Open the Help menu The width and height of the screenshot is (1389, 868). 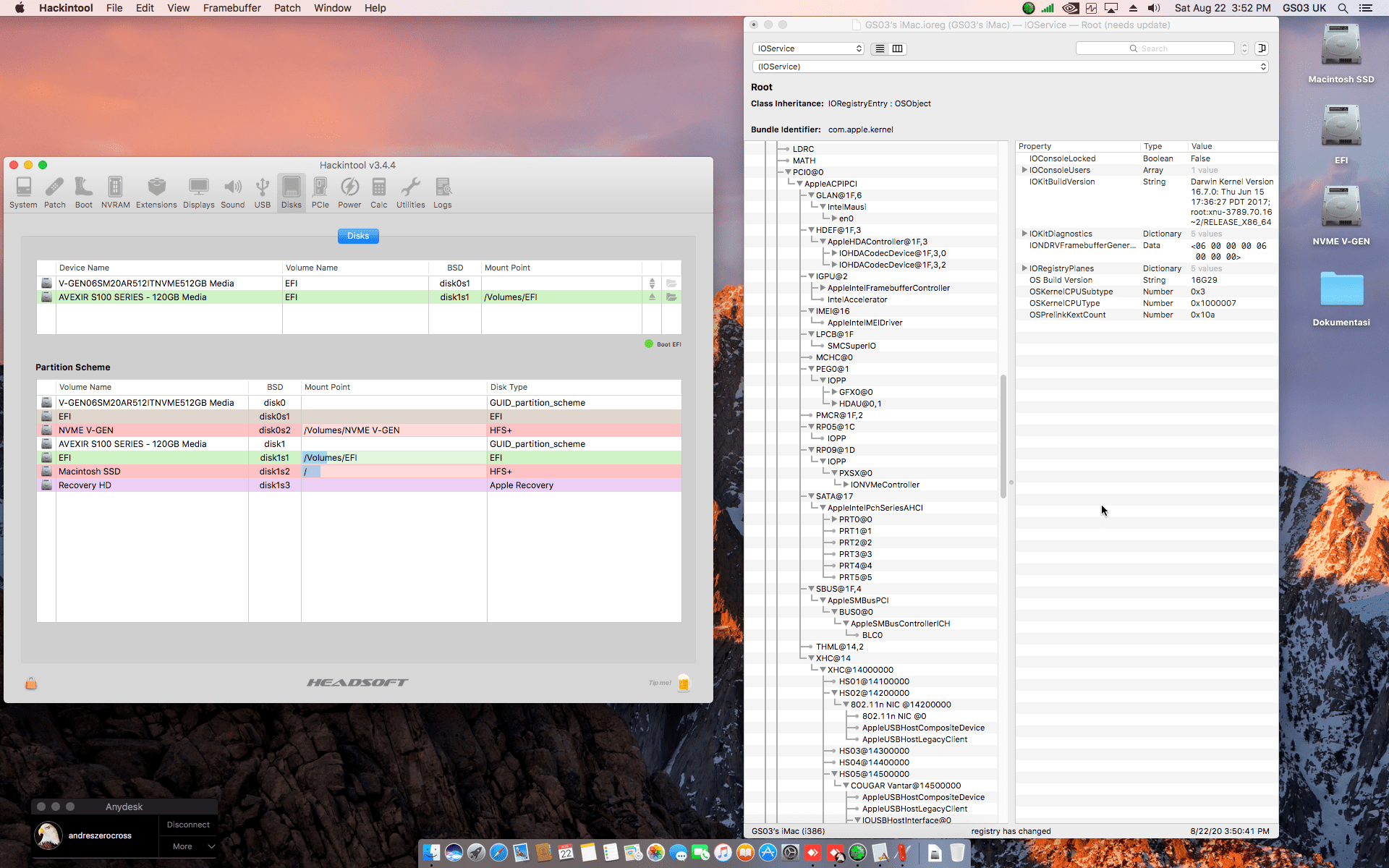375,8
